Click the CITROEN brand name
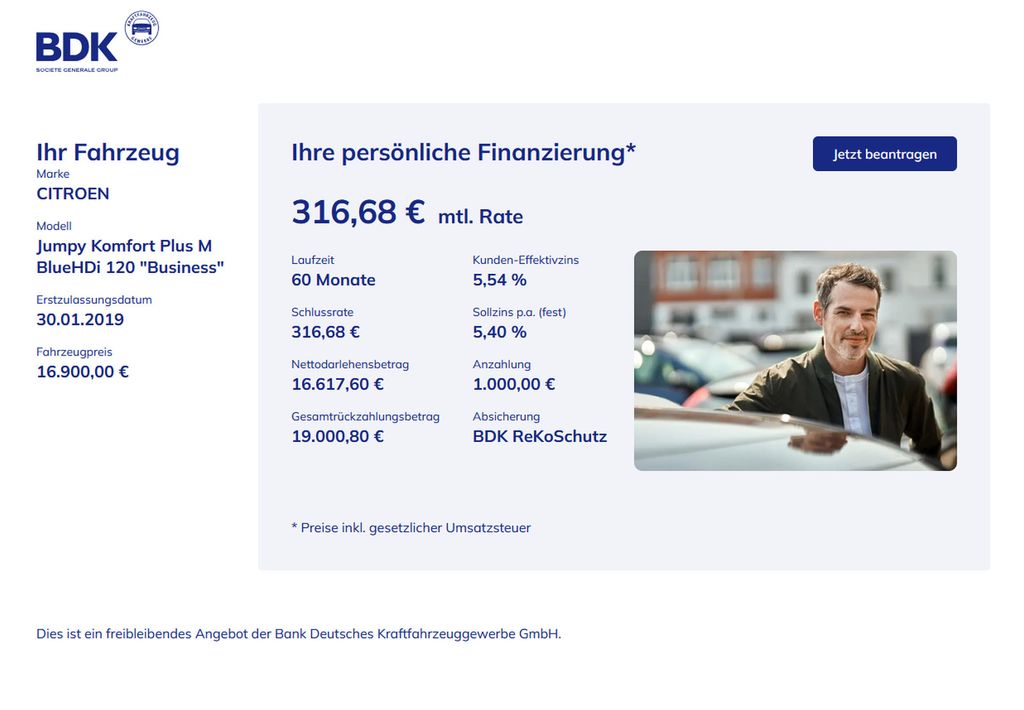This screenshot has height=710, width=1024. coord(72,194)
